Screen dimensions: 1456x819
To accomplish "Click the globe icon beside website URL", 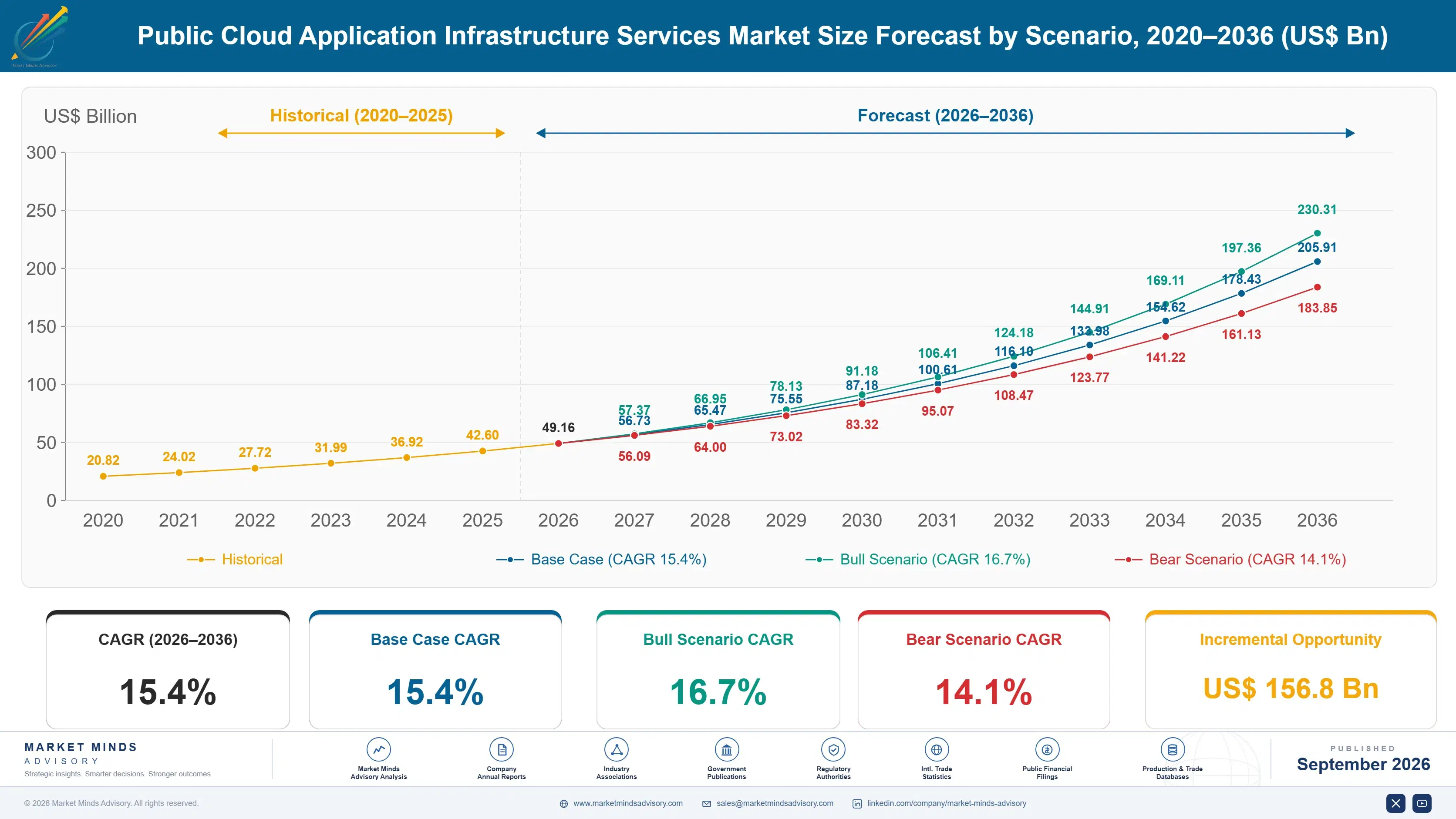I will pyautogui.click(x=563, y=804).
